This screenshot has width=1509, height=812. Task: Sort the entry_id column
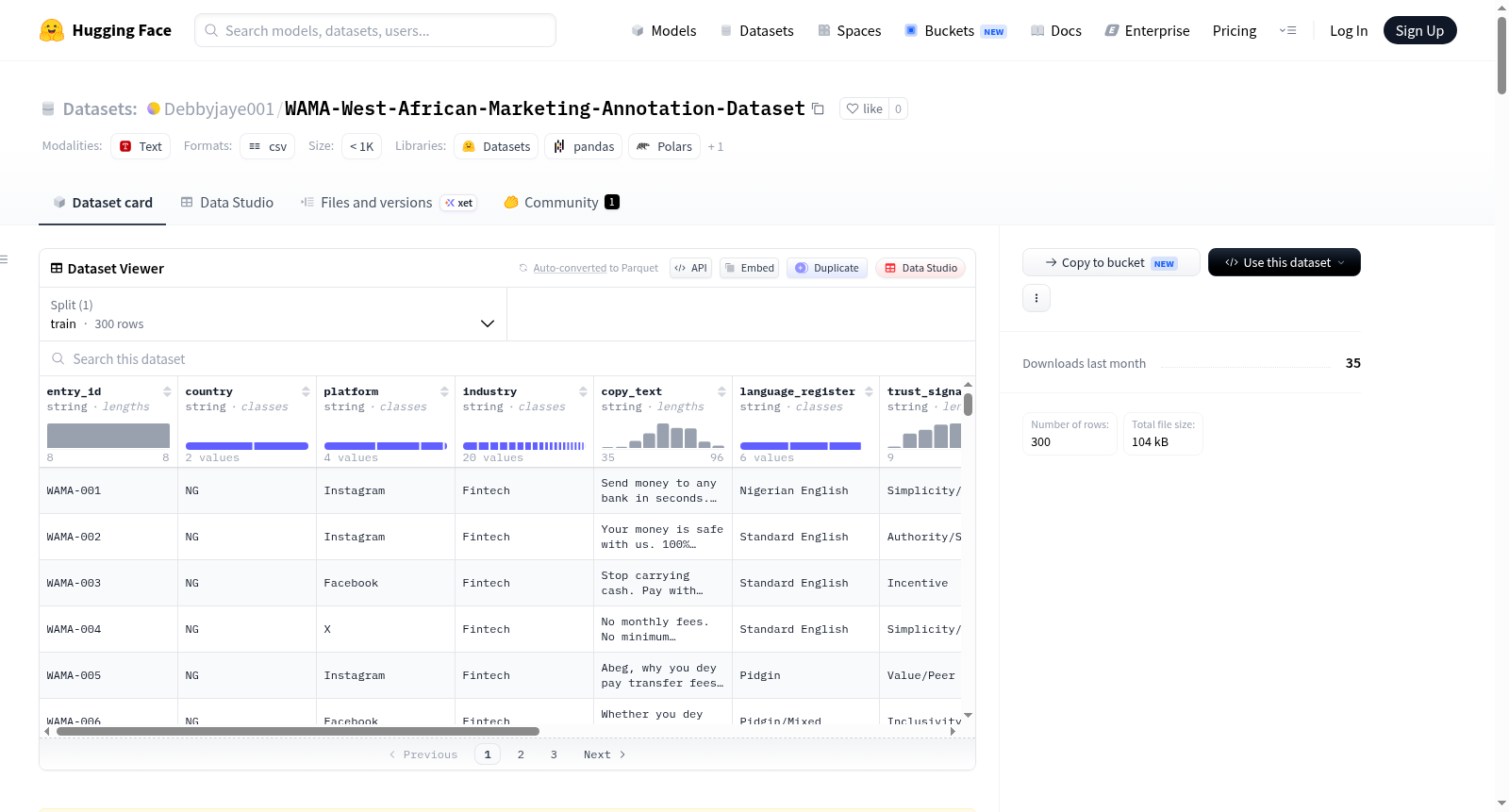tap(167, 391)
